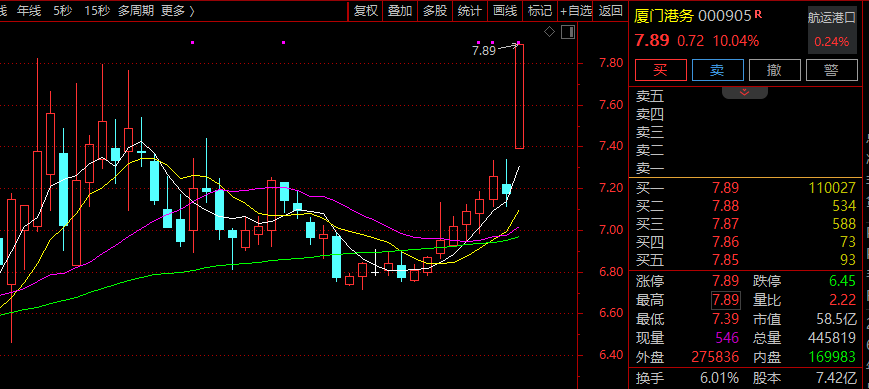Click the red 买 buy button
869x389 pixels.
point(661,70)
